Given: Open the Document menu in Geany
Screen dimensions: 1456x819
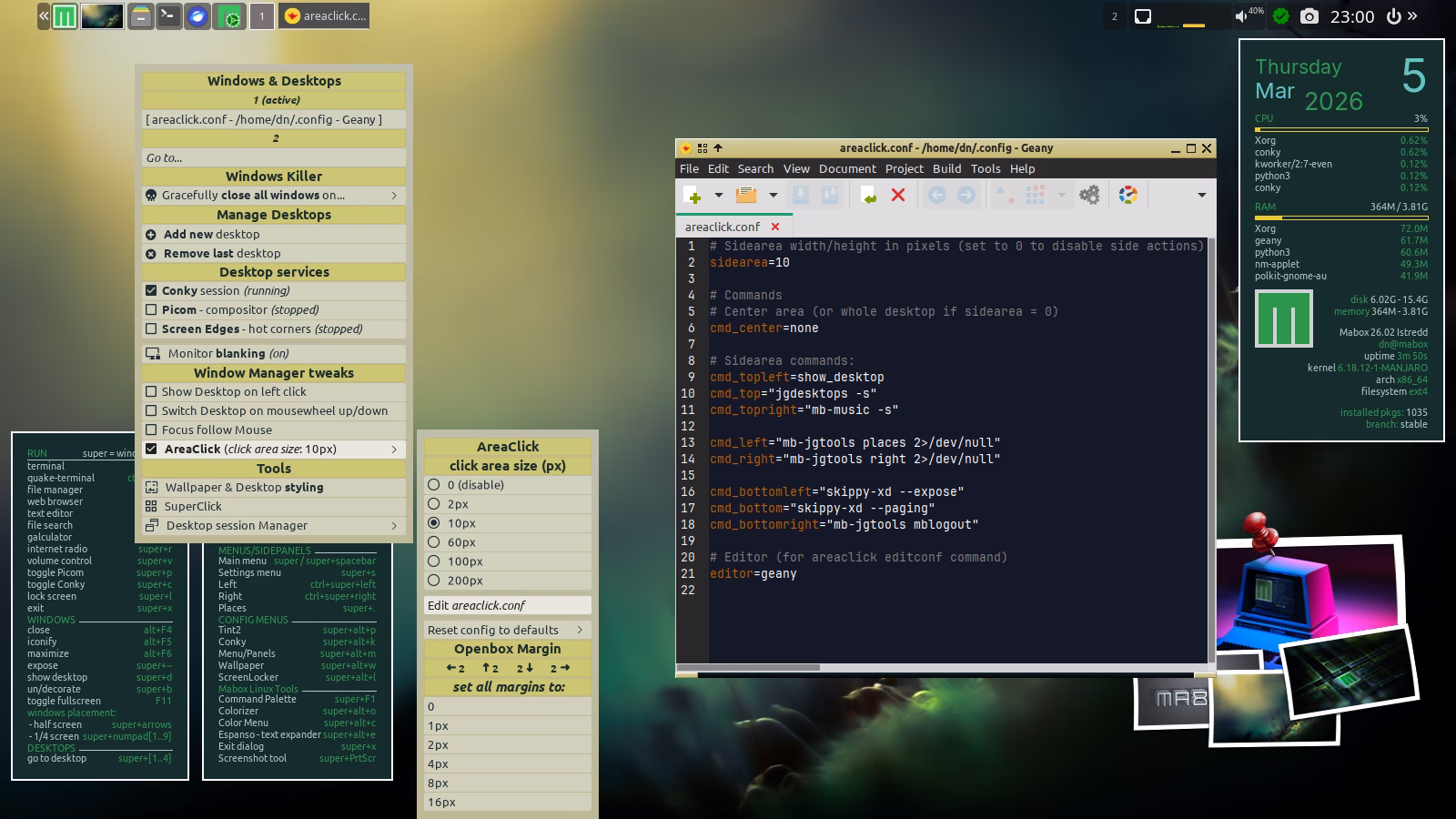Looking at the screenshot, I should click(846, 168).
